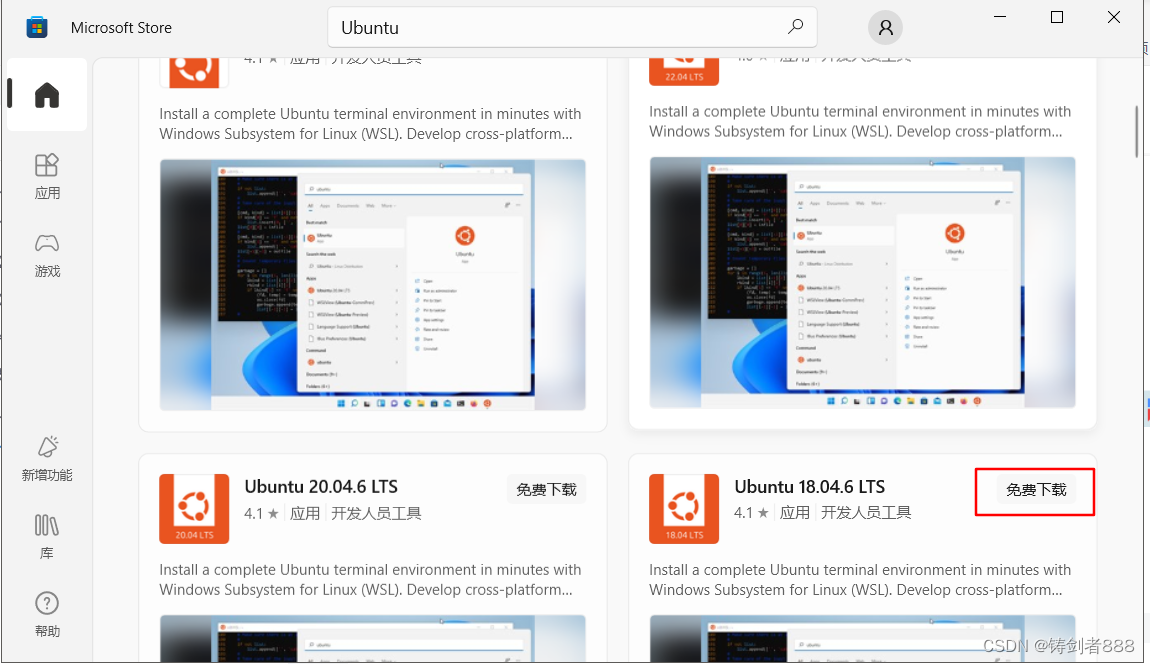The image size is (1150, 664).
Task: Open the Ubuntu 18.04.6 LTS title link
Action: pos(810,487)
